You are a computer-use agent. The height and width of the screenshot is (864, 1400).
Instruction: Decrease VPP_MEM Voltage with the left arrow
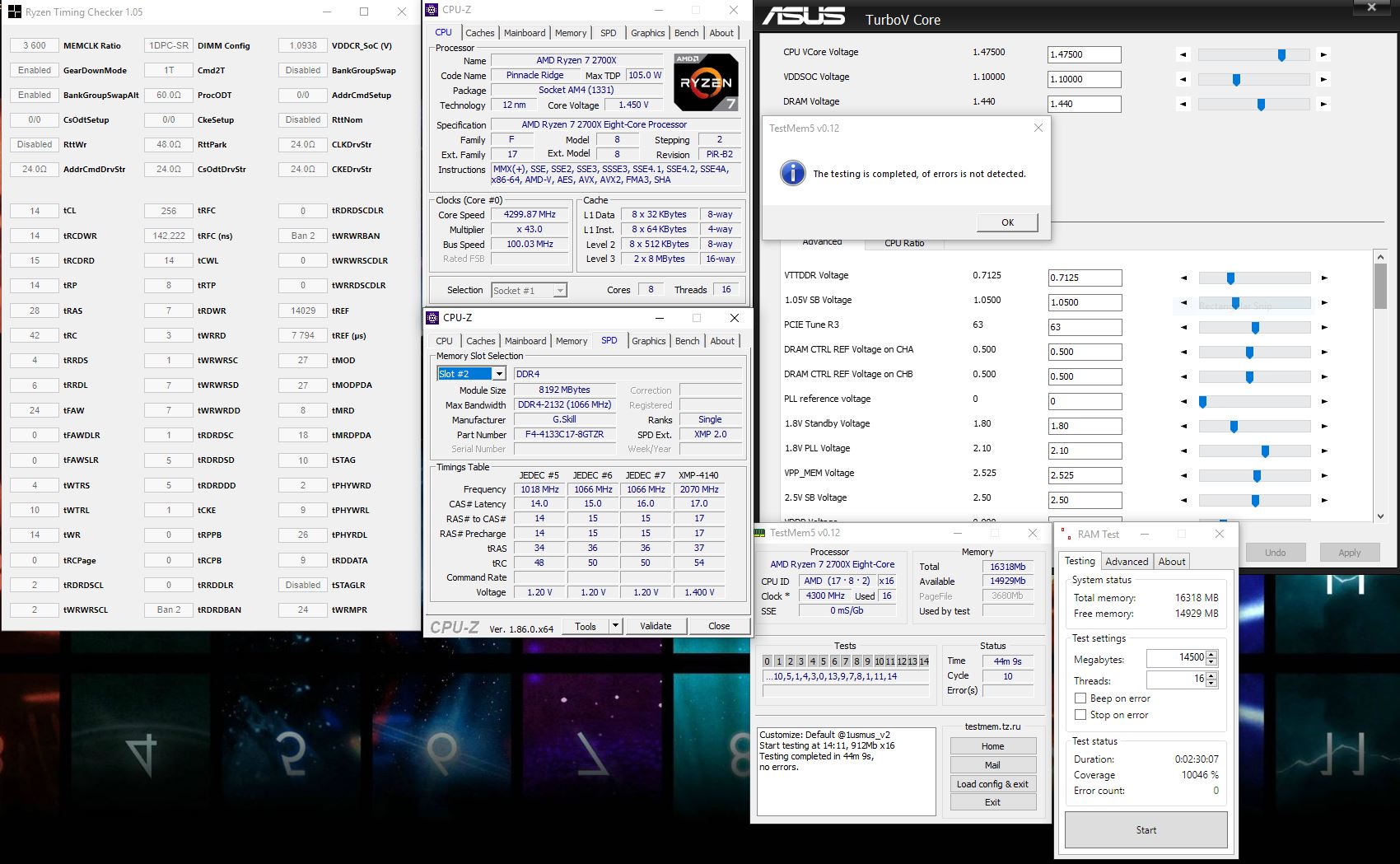click(1184, 476)
